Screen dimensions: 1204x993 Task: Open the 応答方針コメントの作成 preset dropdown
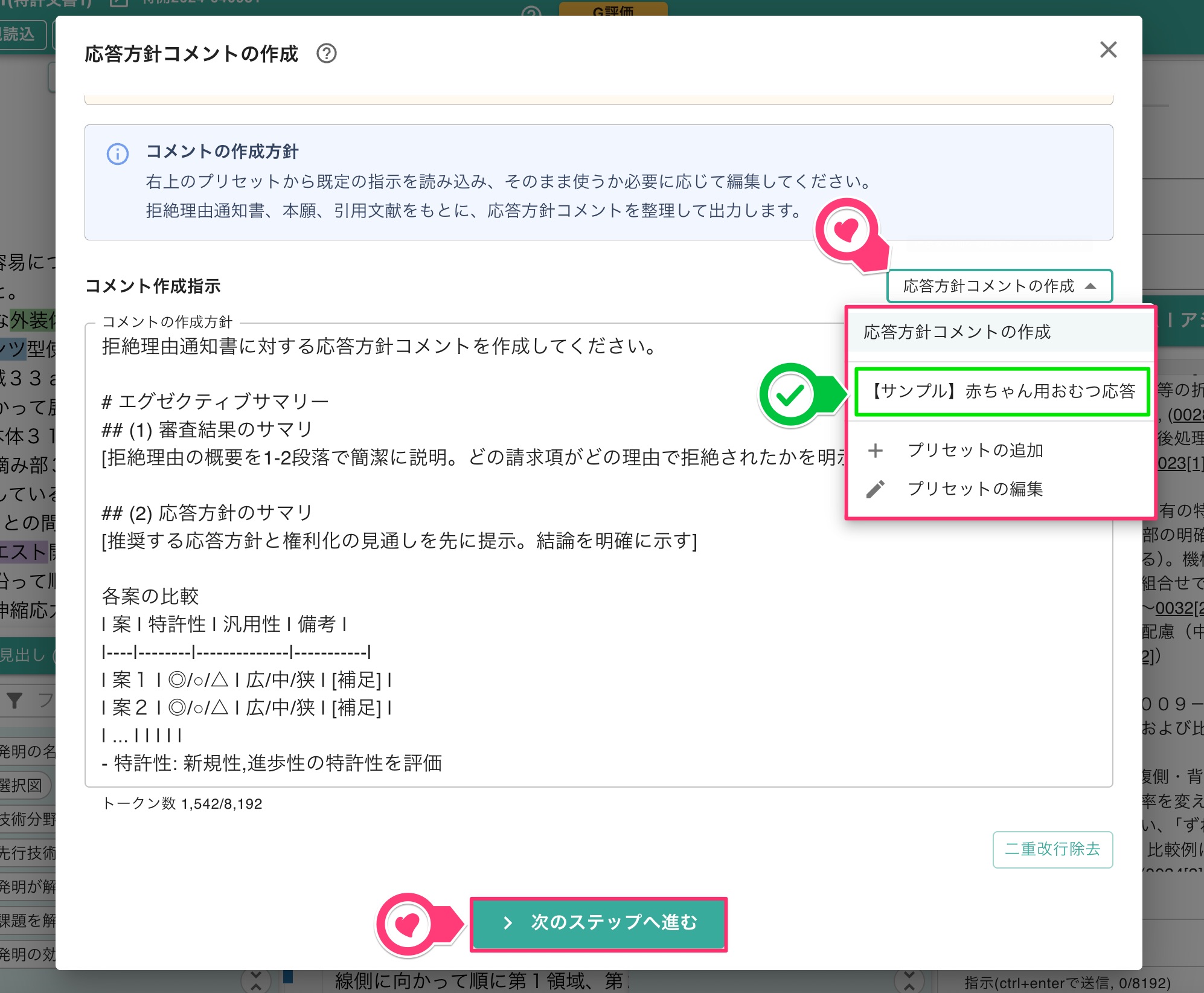click(x=999, y=286)
